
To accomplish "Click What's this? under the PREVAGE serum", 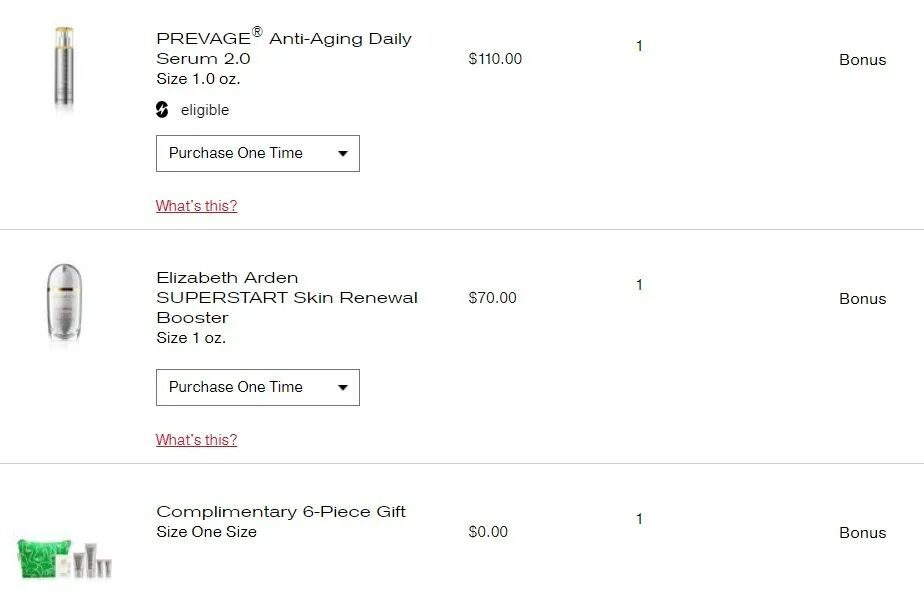I will click(196, 206).
